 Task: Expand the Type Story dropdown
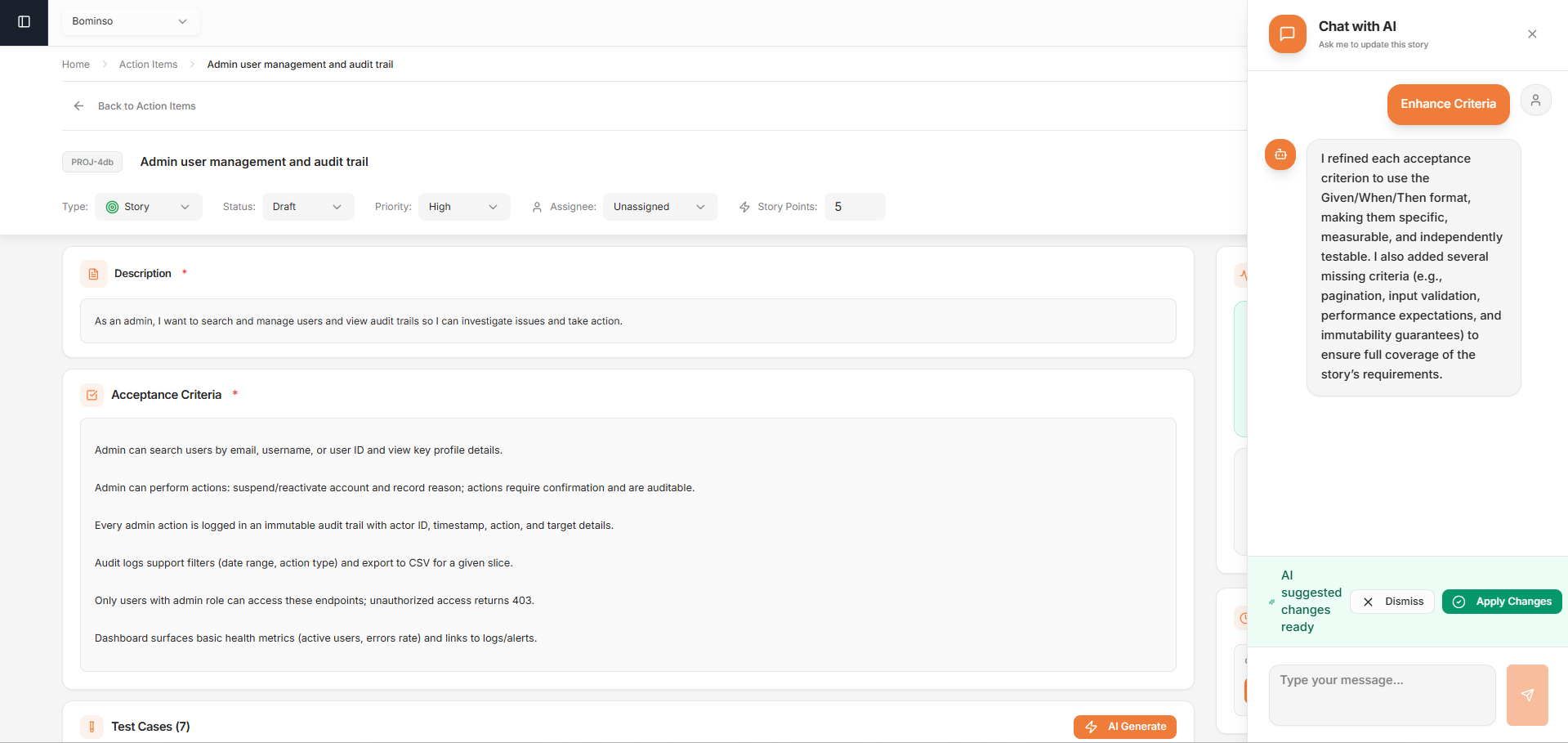click(x=149, y=207)
